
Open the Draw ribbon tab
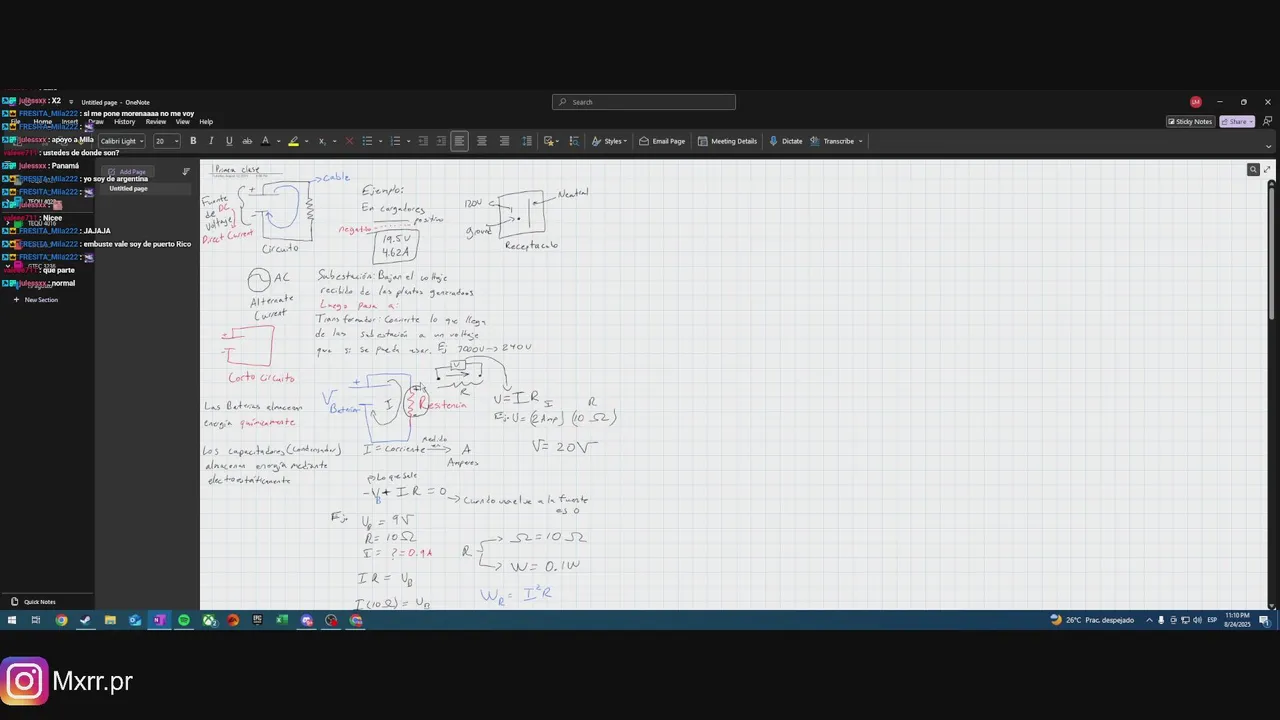96,122
